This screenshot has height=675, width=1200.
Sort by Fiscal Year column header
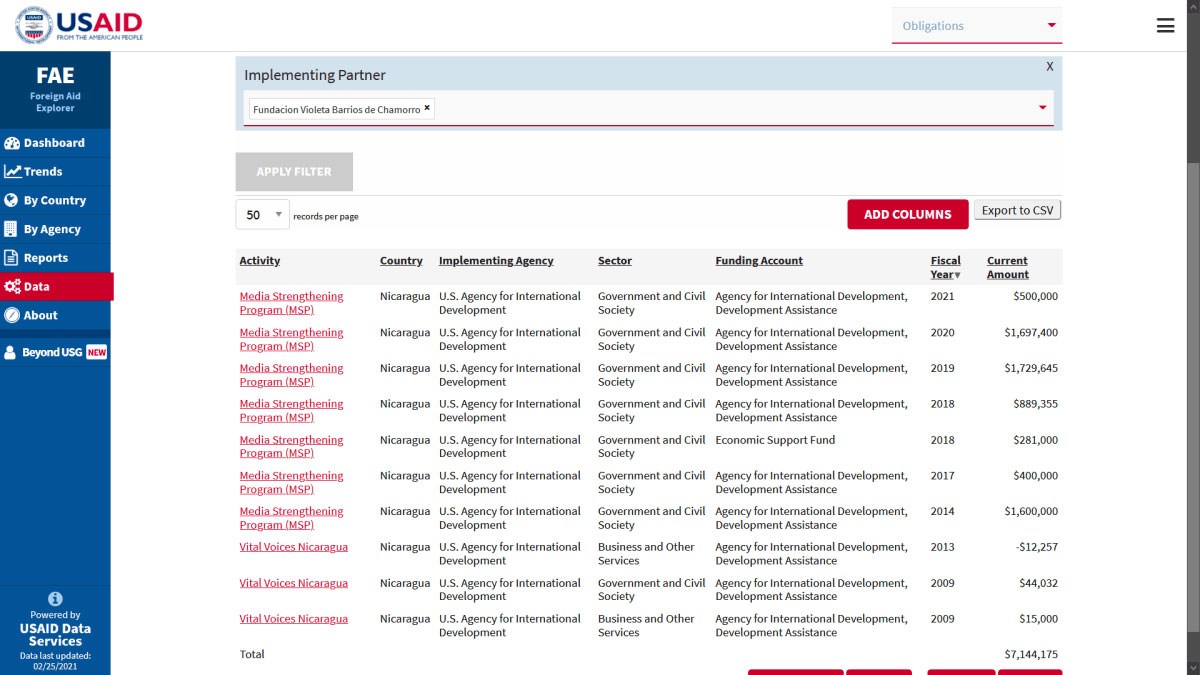coord(946,267)
